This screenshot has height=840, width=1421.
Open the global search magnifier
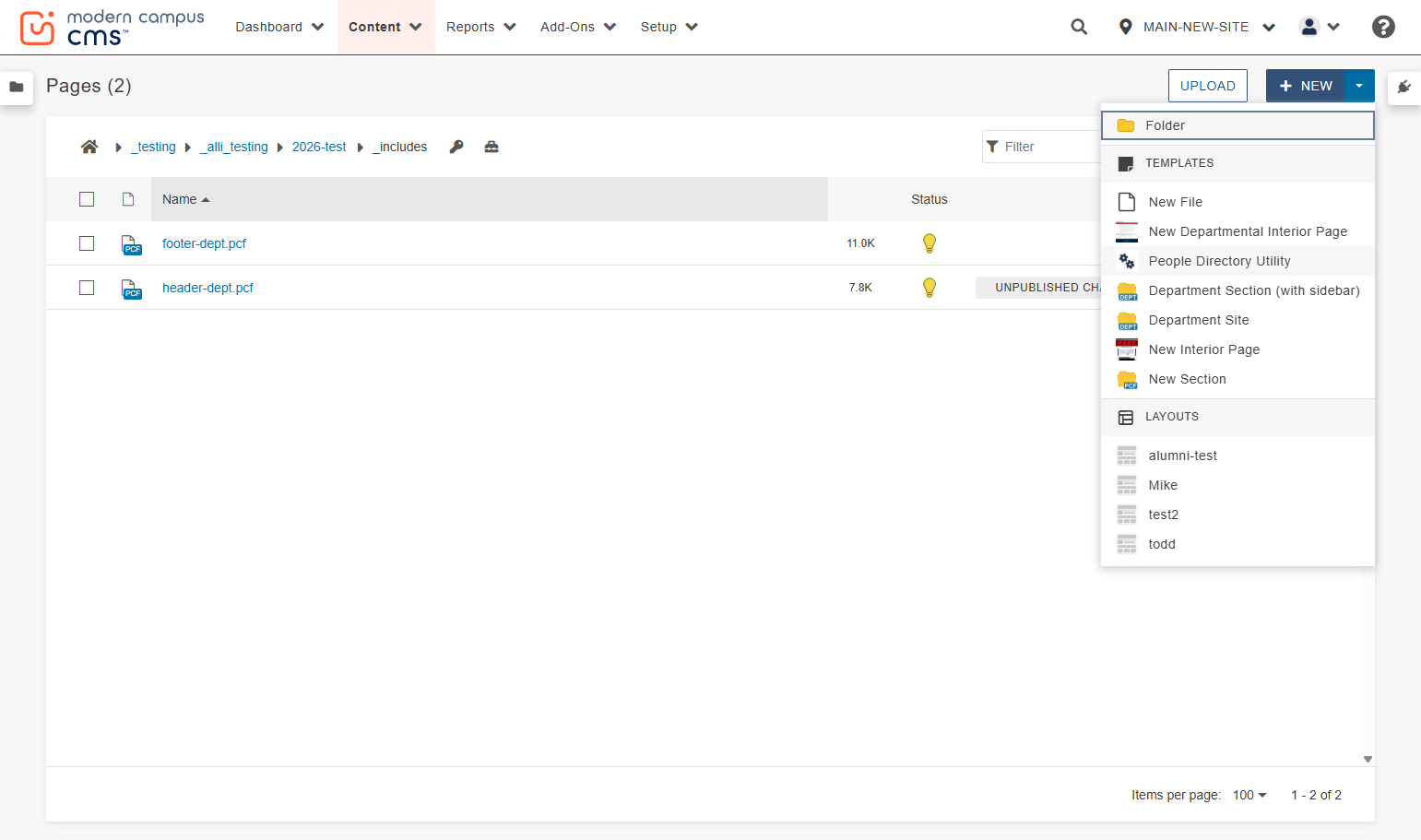(x=1079, y=27)
